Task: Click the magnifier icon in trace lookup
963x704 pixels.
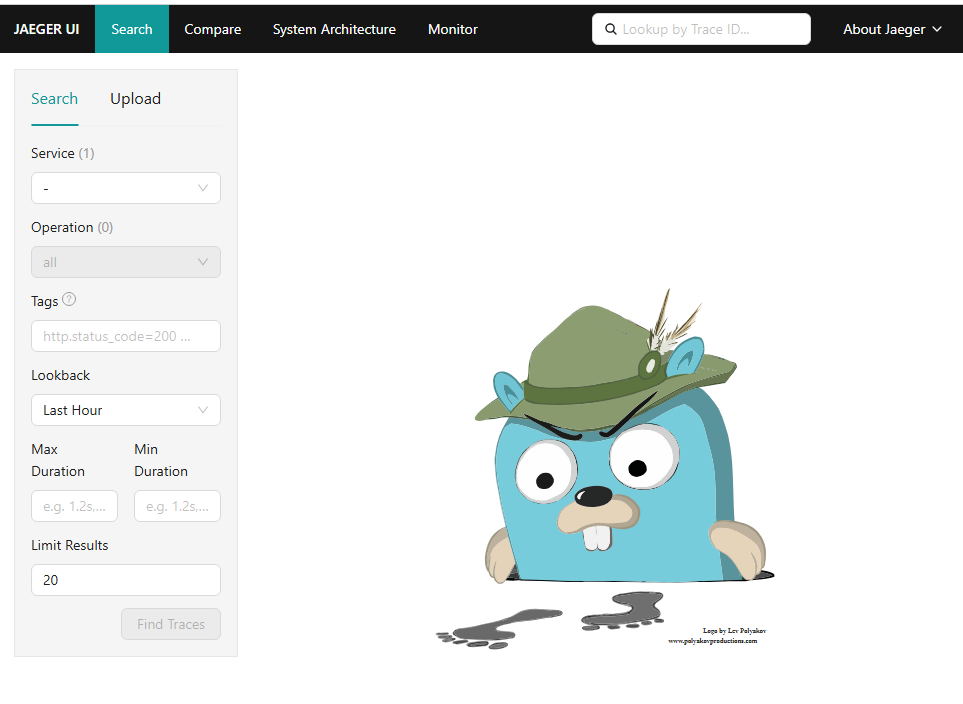Action: (611, 29)
